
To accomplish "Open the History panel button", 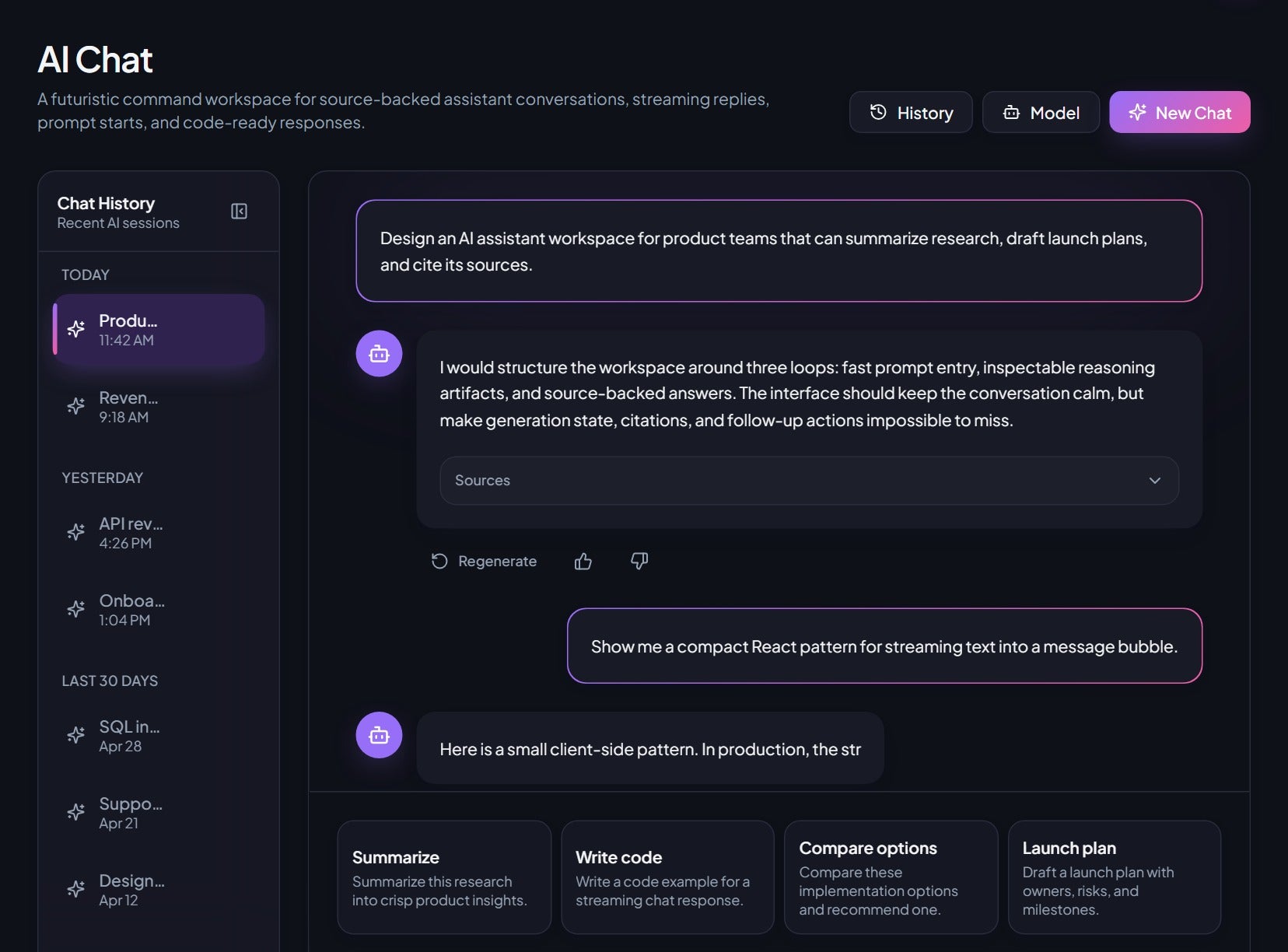I will 911,112.
